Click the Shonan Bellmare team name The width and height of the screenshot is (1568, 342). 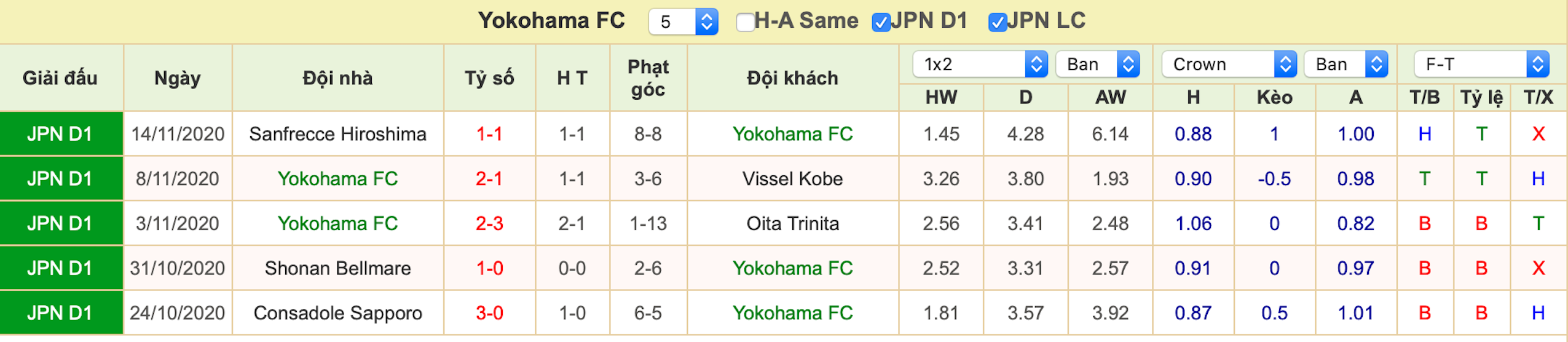[337, 268]
